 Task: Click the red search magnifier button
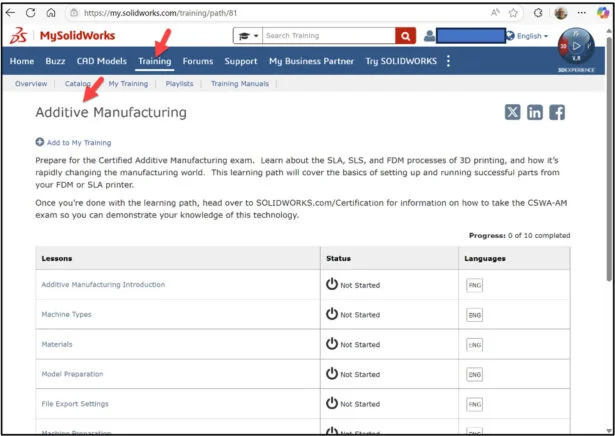coord(405,36)
